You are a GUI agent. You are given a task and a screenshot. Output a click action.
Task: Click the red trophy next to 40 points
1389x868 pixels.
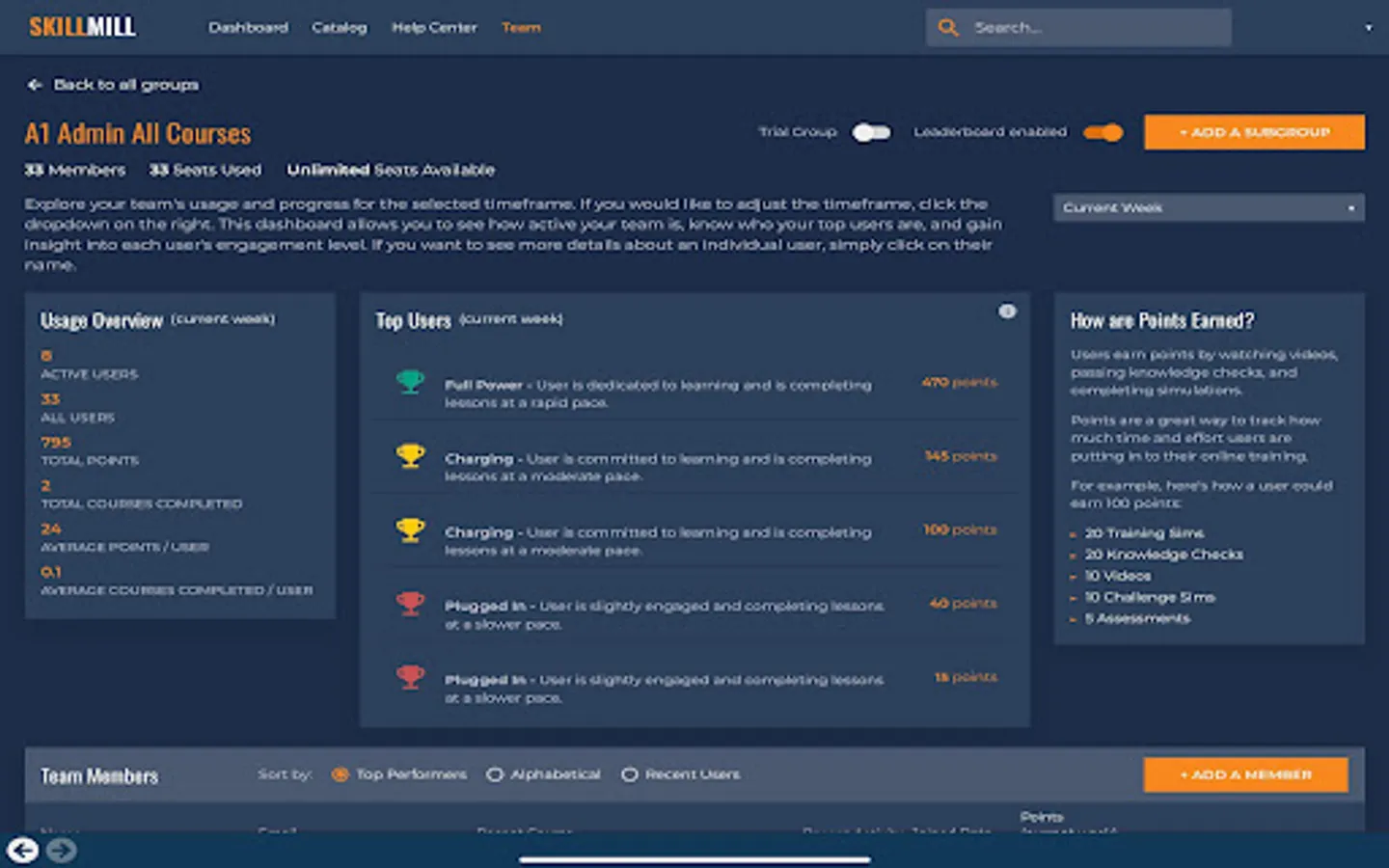pos(410,604)
